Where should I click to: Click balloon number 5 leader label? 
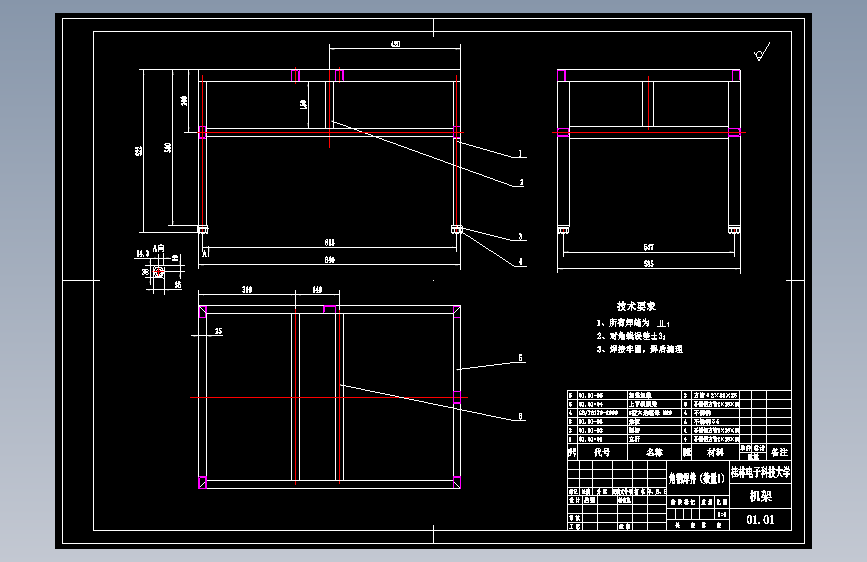pos(520,358)
